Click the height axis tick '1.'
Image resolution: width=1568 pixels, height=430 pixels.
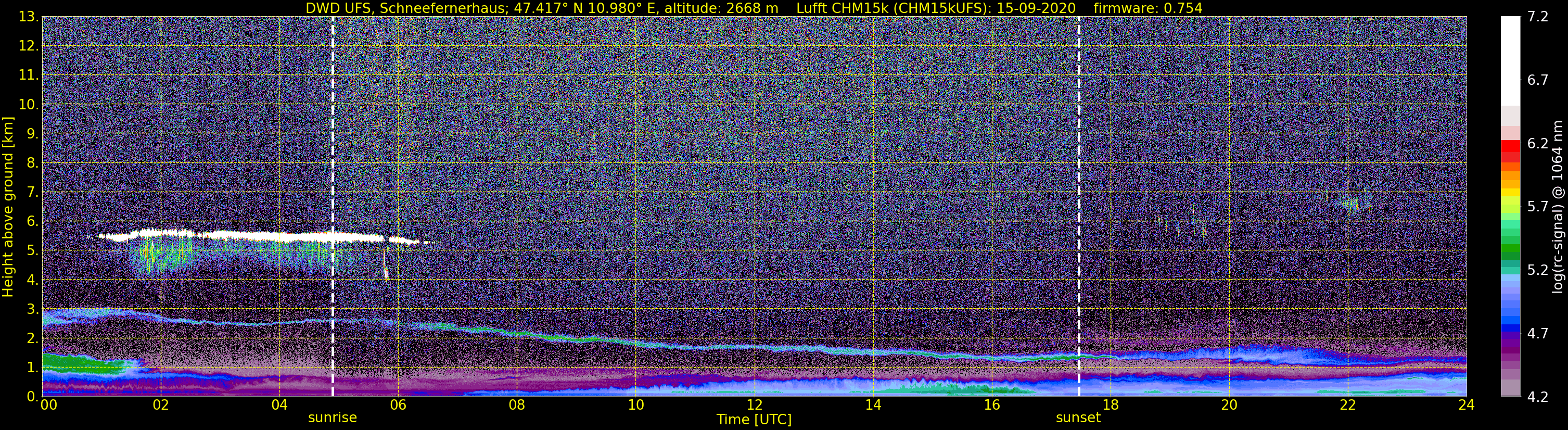point(32,367)
